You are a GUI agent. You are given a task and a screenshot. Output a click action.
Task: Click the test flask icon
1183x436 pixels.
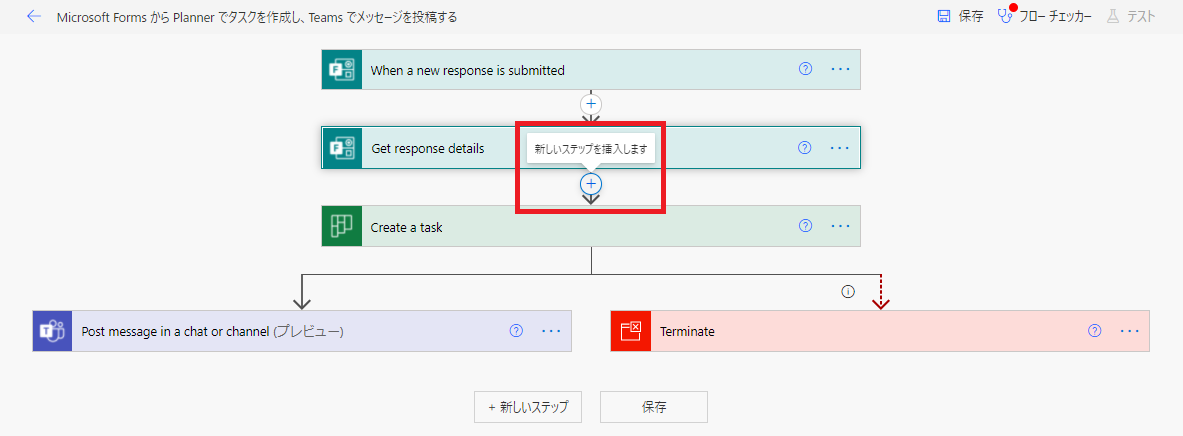[1112, 16]
